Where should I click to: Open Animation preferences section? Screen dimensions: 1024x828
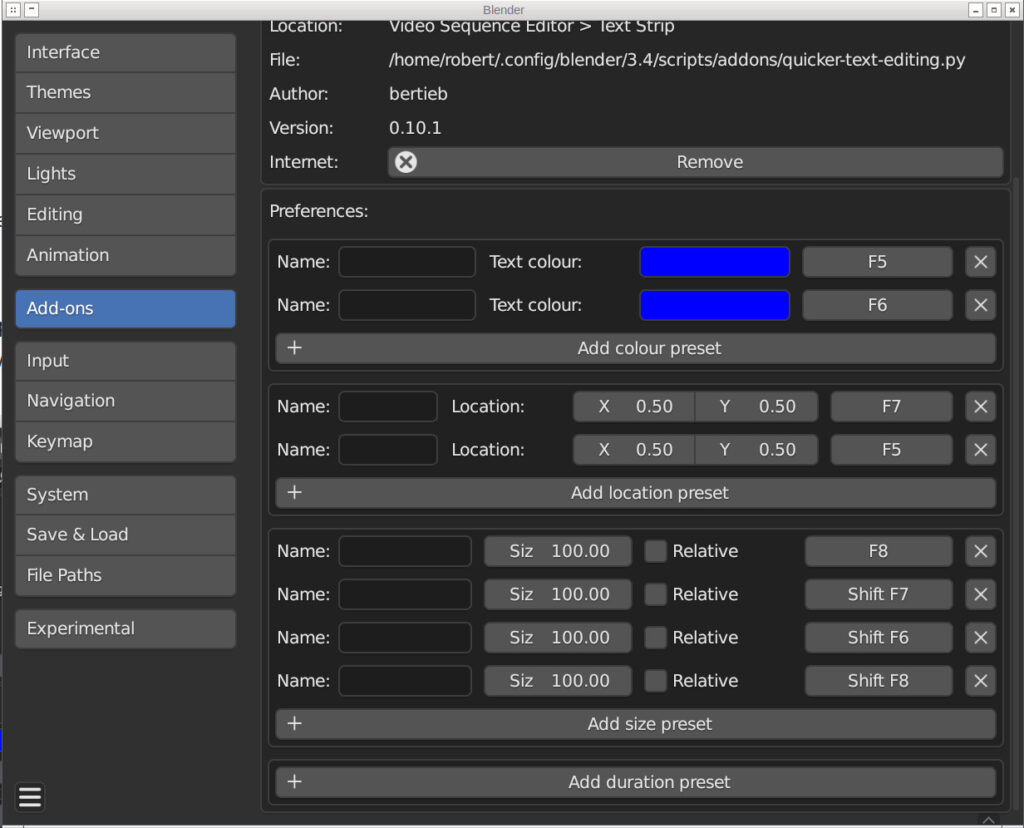click(x=125, y=255)
